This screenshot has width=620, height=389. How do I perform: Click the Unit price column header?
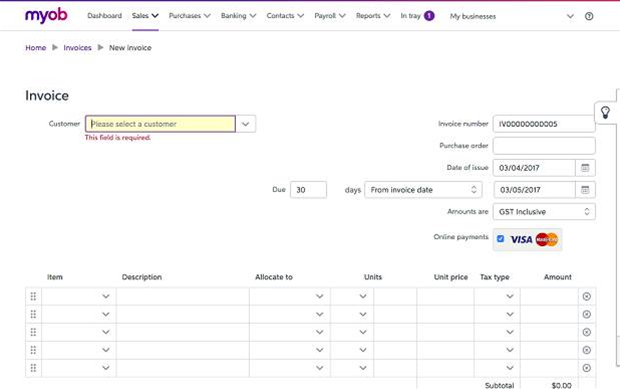click(x=451, y=277)
